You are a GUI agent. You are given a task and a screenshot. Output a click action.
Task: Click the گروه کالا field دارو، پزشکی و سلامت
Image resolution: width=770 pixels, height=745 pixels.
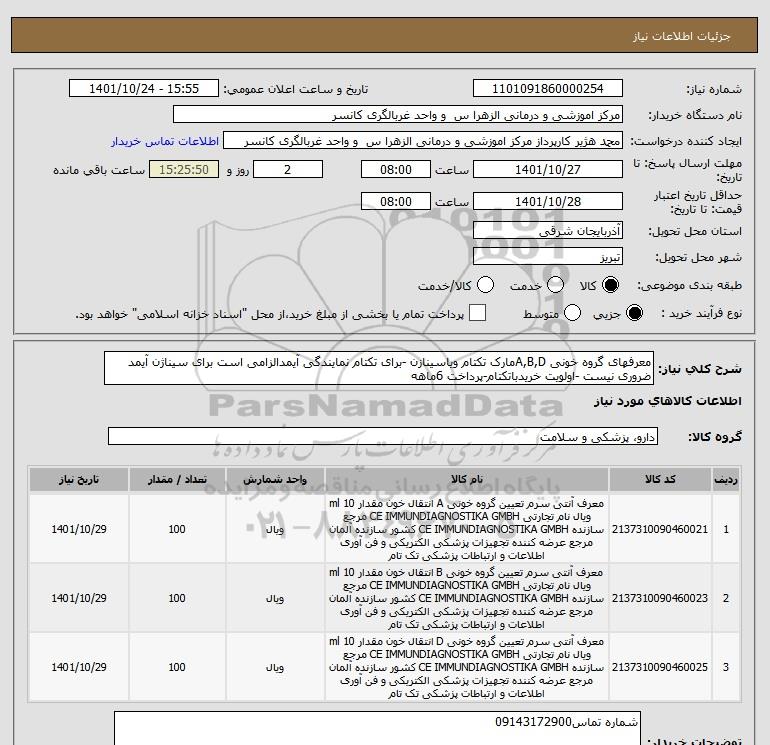383,436
